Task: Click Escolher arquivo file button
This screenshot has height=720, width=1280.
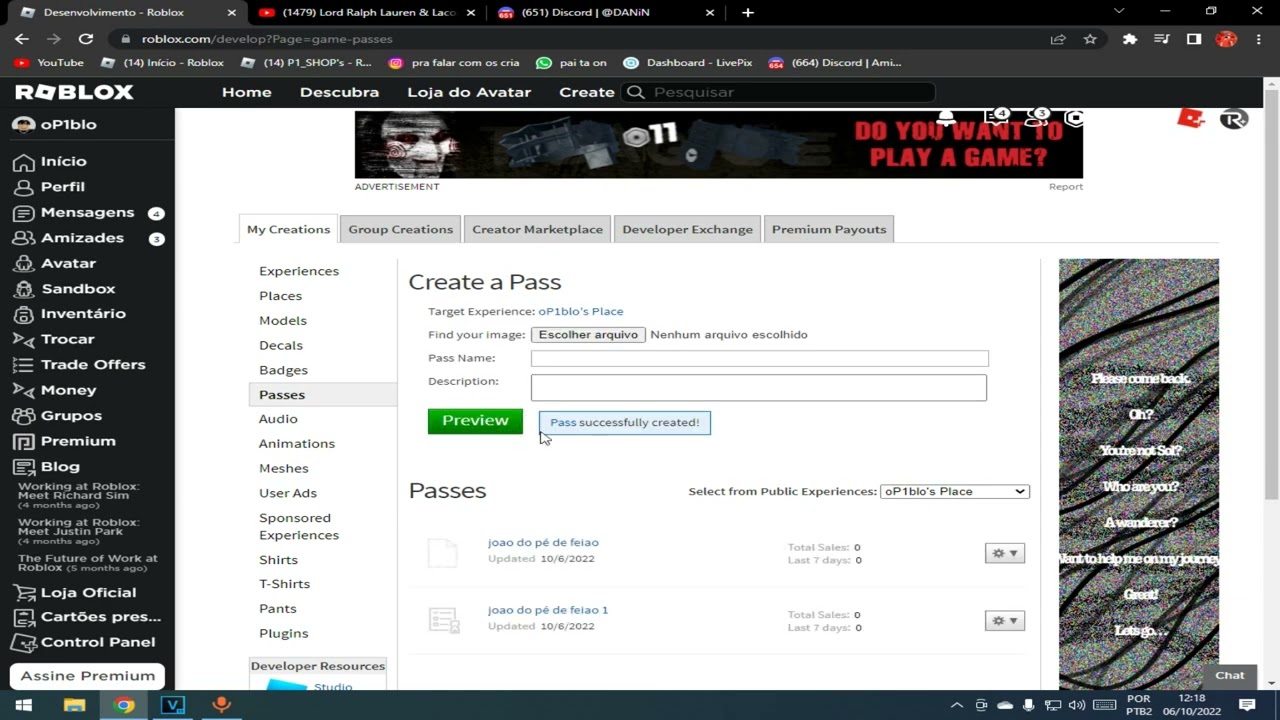Action: (588, 335)
